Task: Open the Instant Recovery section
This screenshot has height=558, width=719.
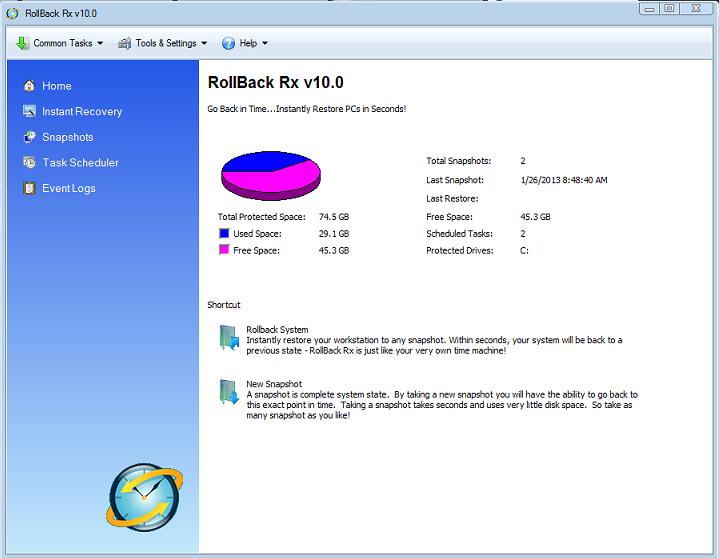Action: tap(82, 111)
